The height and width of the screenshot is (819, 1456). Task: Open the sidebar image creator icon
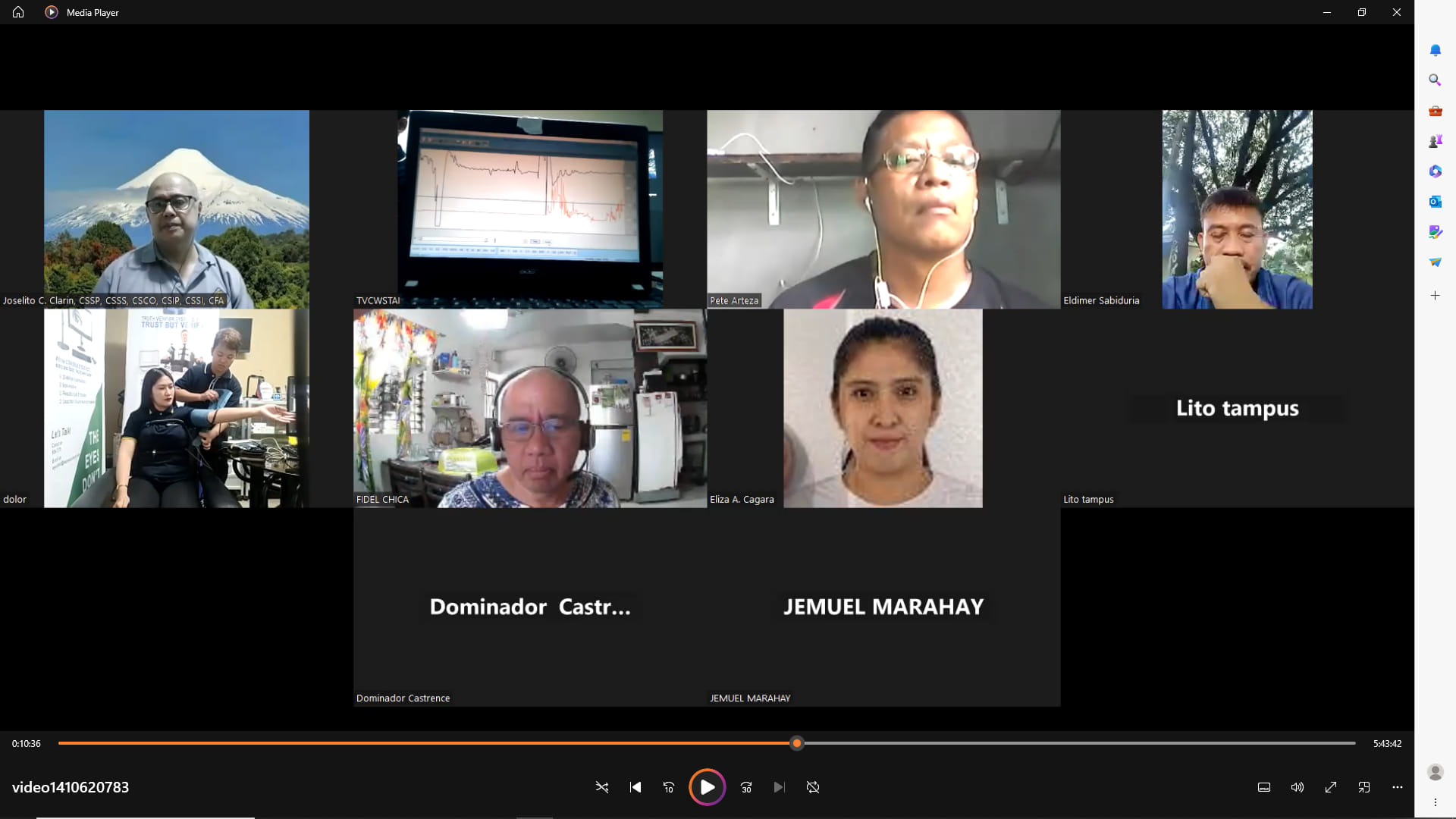click(1435, 232)
